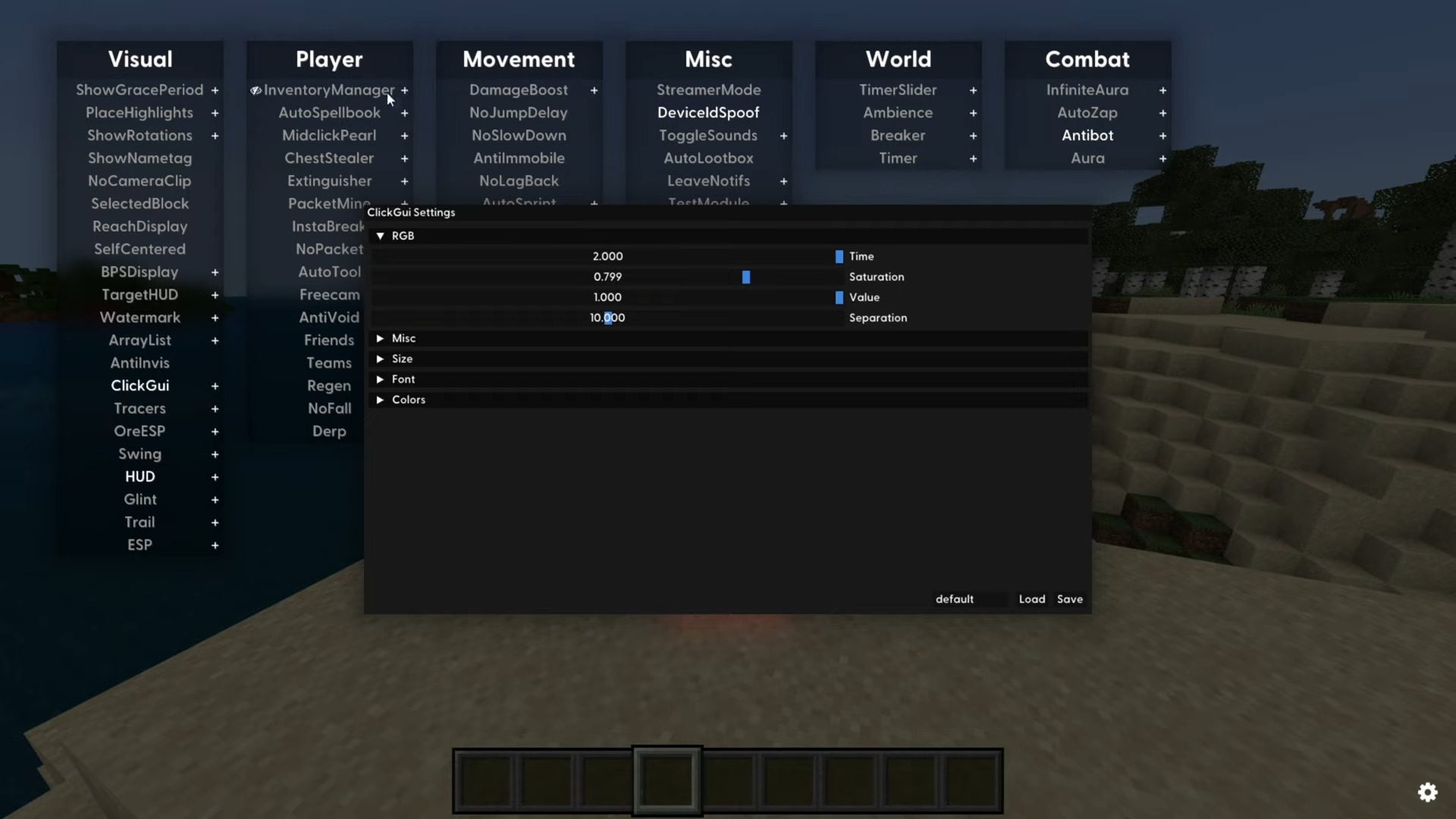Enable the Antibot module
This screenshot has height=819, width=1456.
pyautogui.click(x=1087, y=135)
